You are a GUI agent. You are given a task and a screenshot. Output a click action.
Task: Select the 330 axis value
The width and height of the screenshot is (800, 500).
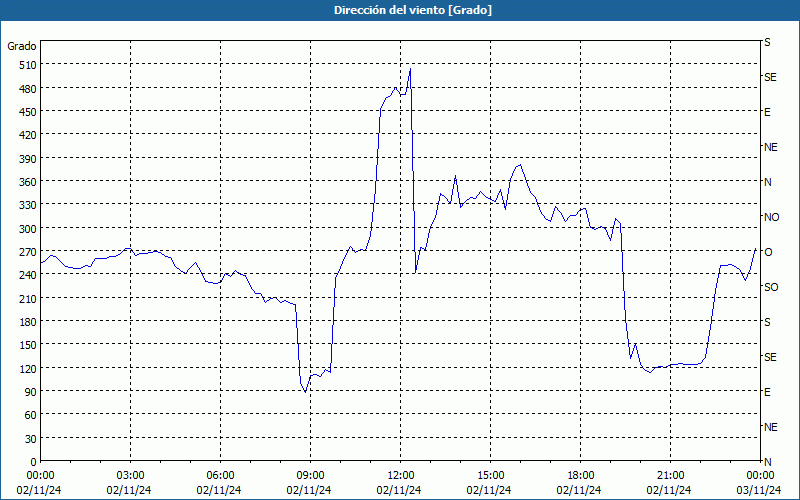(x=28, y=205)
